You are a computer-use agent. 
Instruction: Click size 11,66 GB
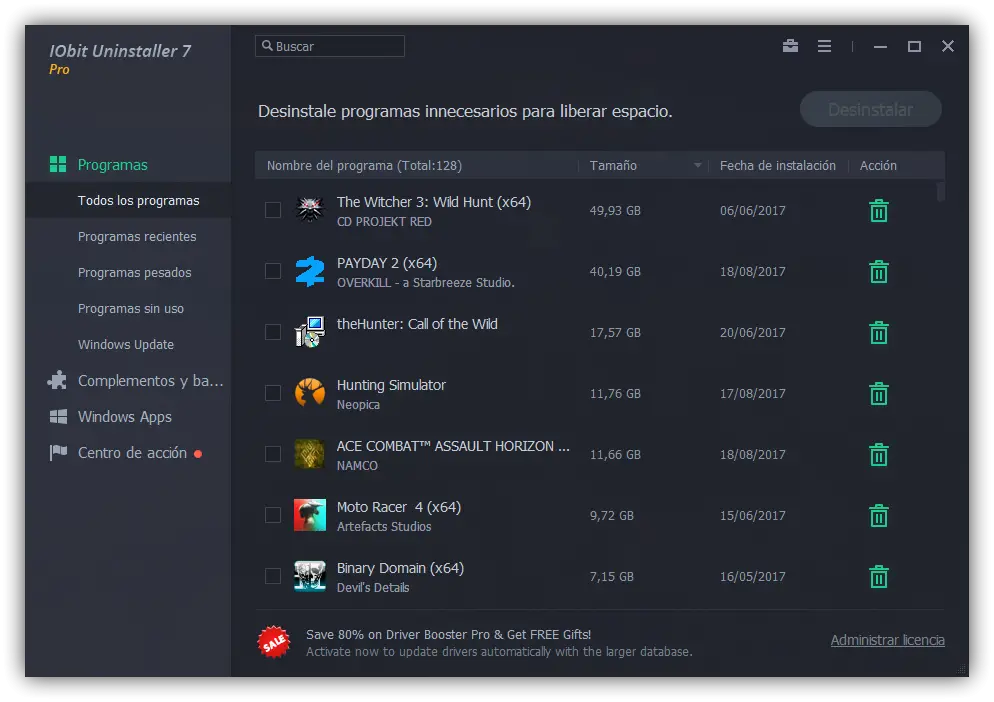click(615, 455)
